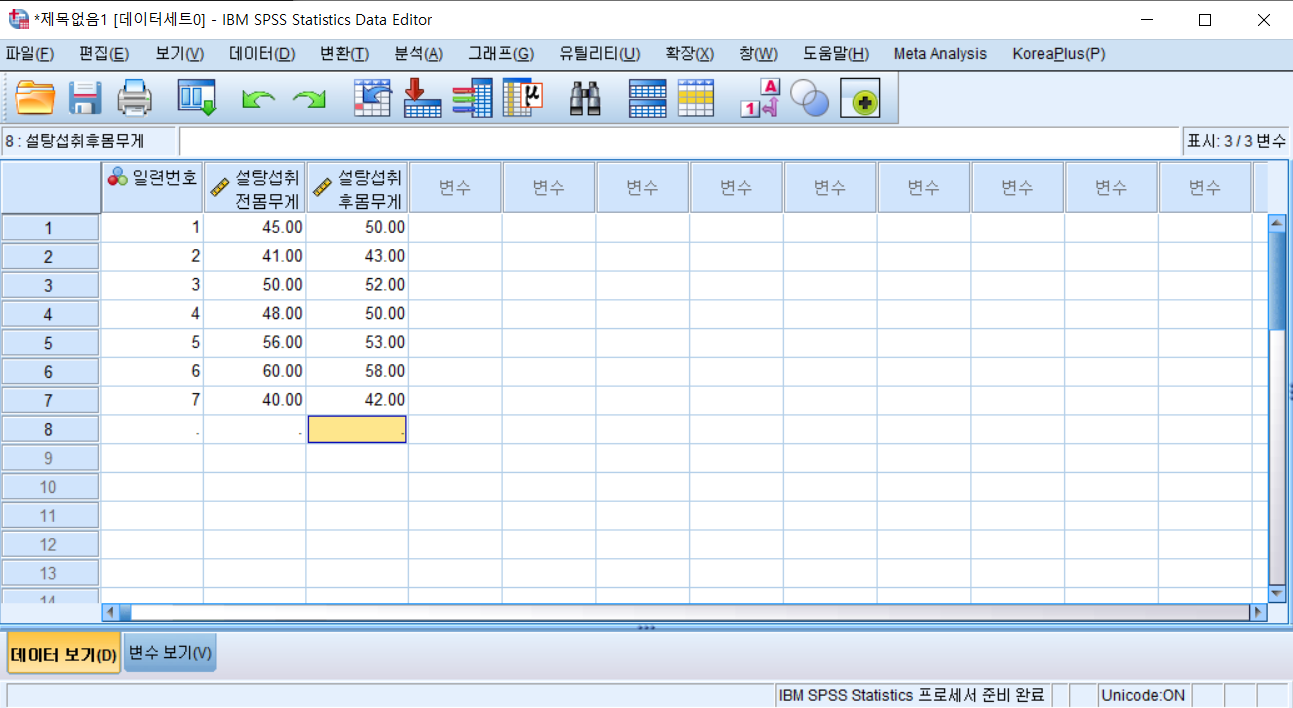The width and height of the screenshot is (1293, 708).
Task: Open the 보기 menu
Action: pos(179,54)
